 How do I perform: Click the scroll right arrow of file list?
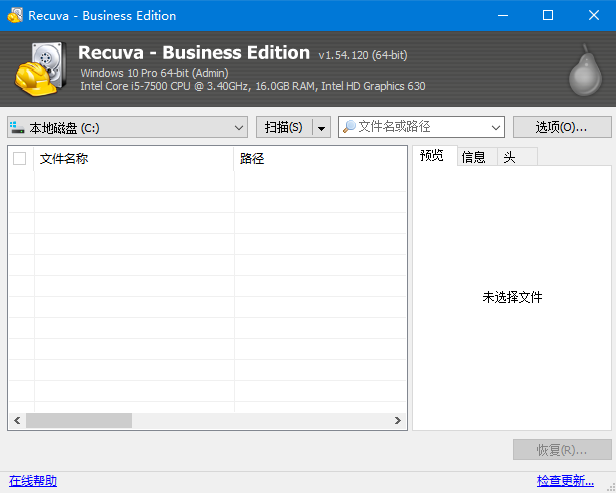pos(398,420)
